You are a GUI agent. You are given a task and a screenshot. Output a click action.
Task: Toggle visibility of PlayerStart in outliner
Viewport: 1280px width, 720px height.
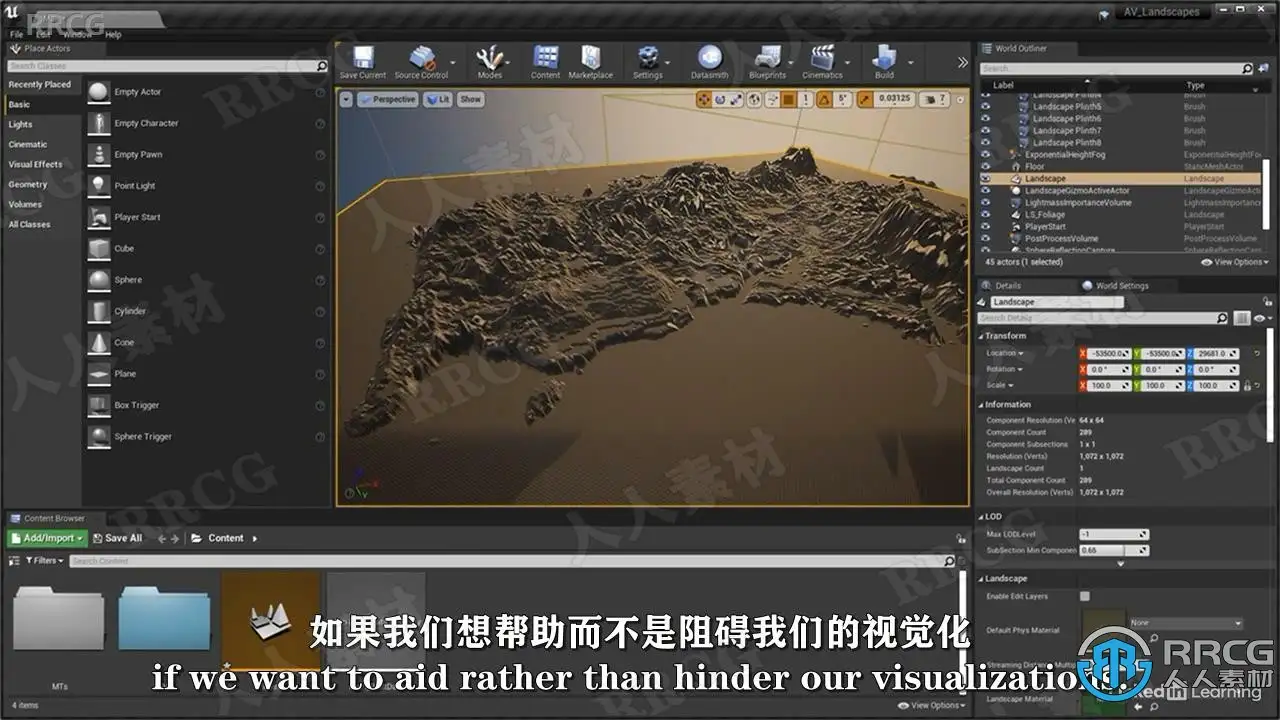tap(986, 227)
